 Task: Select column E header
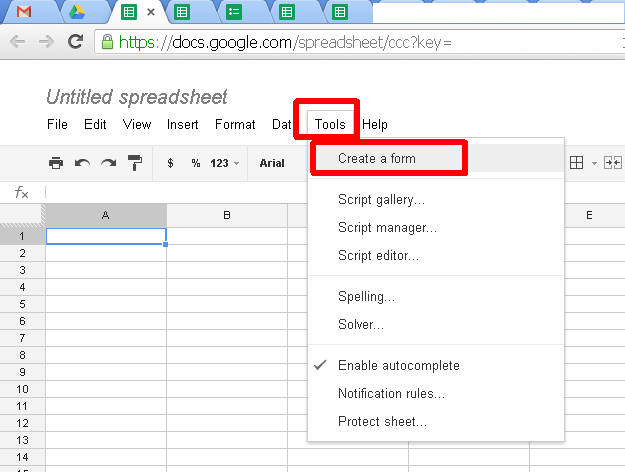click(589, 215)
